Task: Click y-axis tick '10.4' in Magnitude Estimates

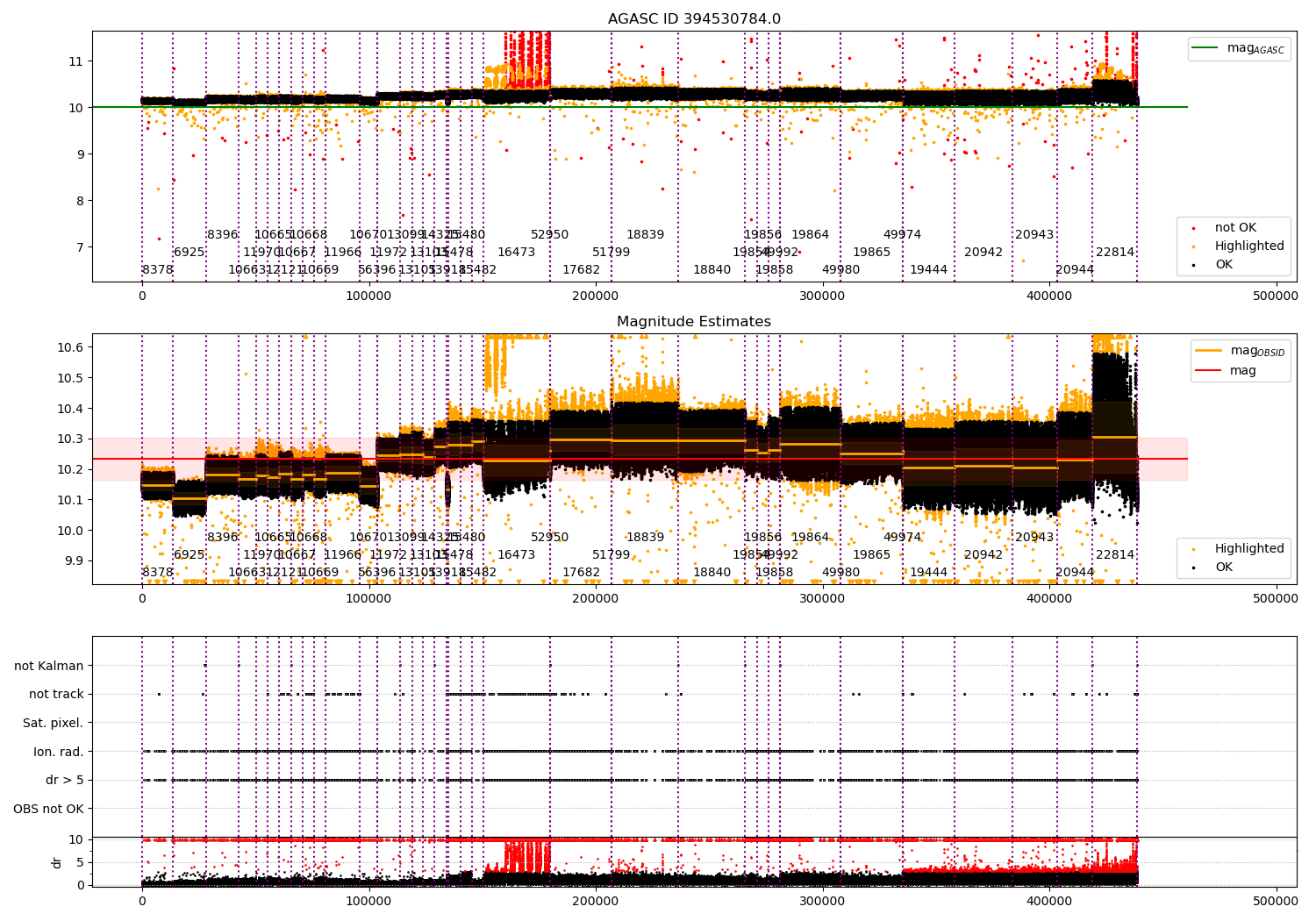Action: (x=72, y=410)
